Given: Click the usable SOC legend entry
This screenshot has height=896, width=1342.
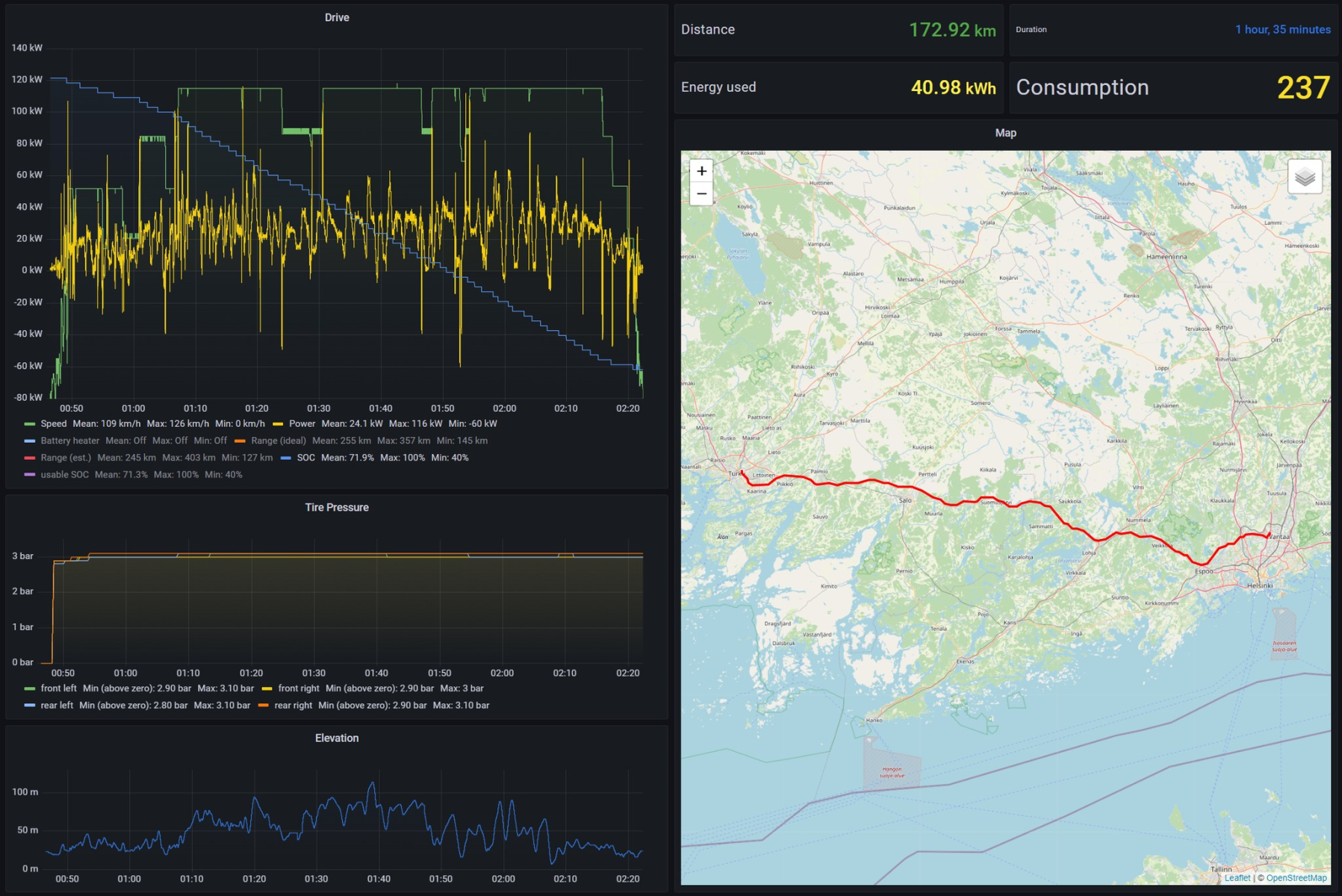Looking at the screenshot, I should pyautogui.click(x=64, y=475).
